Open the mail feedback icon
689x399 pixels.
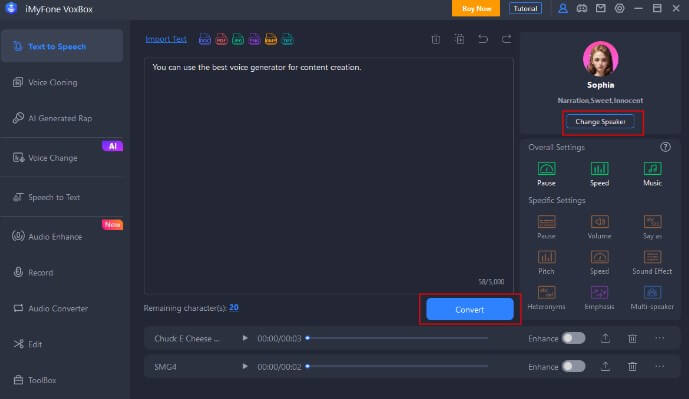pyautogui.click(x=600, y=8)
